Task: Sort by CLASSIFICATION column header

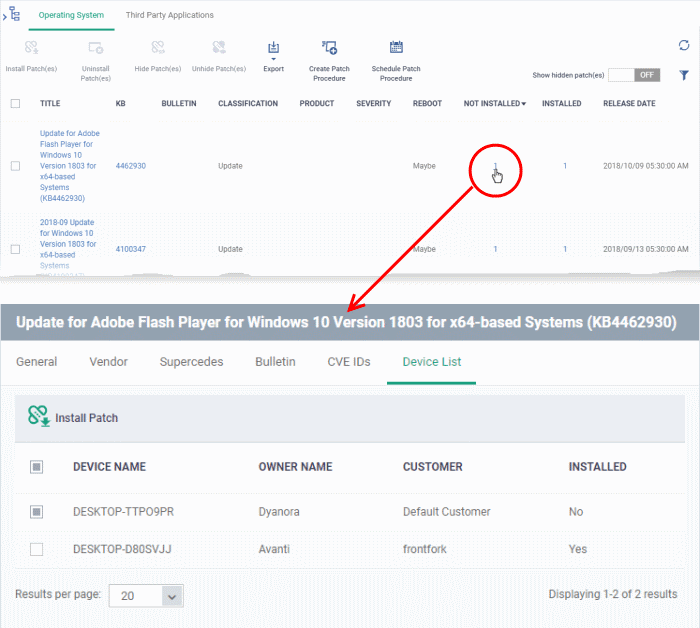Action: [x=248, y=104]
